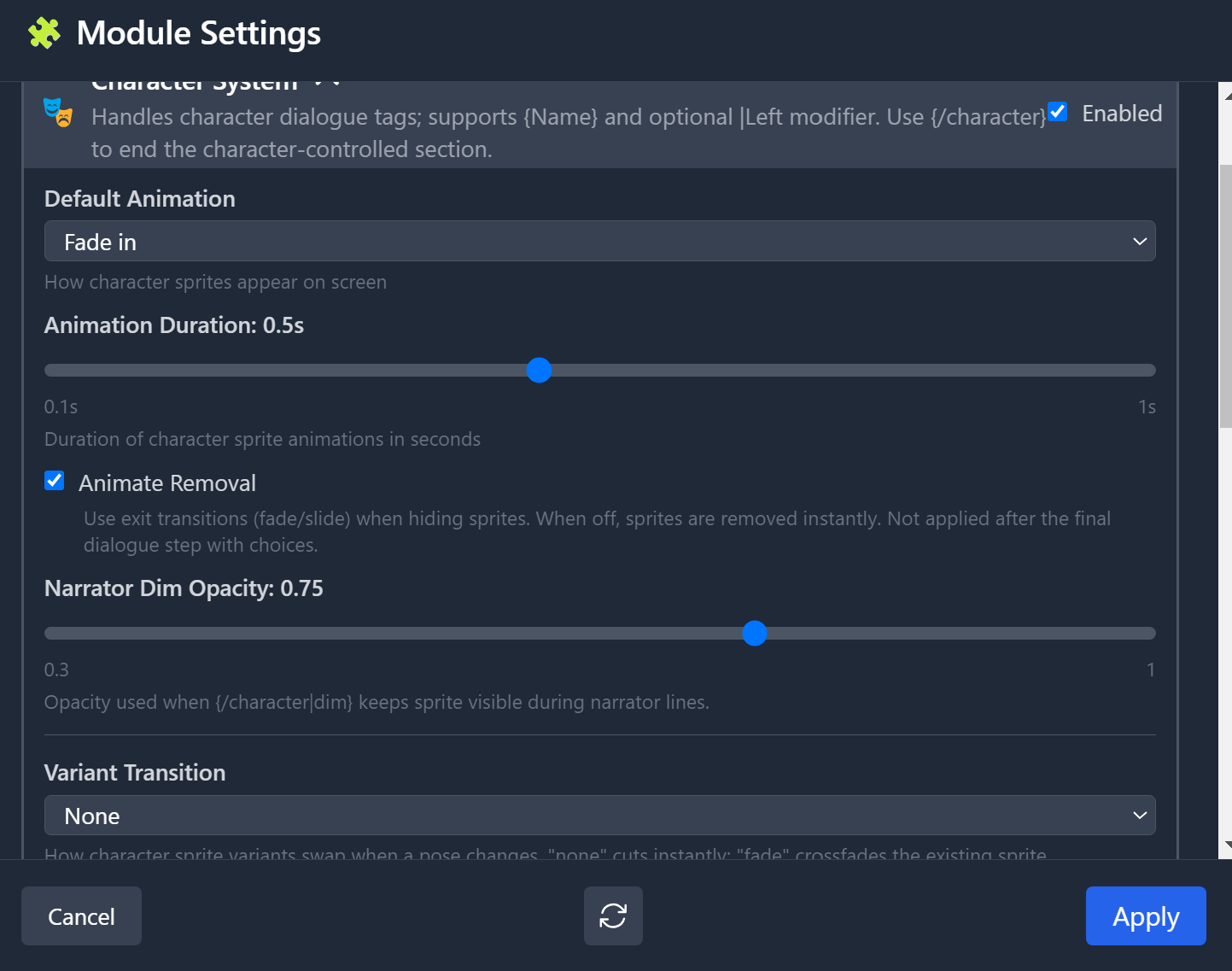1232x971 pixels.
Task: Uncheck the Enabled checkbox for Character System
Action: tap(1058, 112)
